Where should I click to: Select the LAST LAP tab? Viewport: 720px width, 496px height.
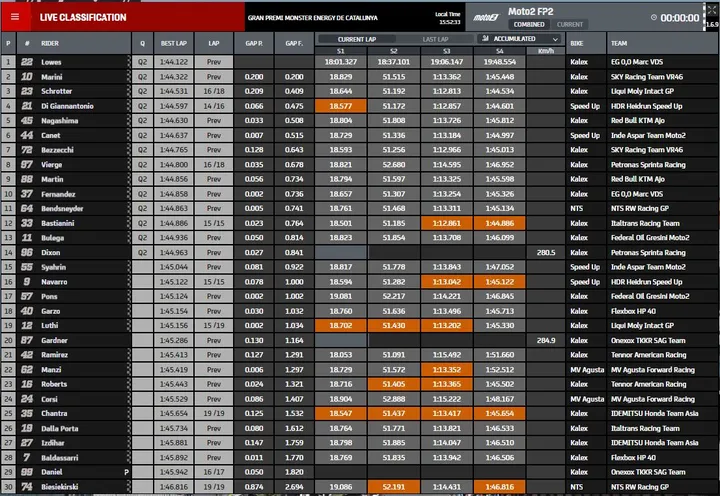tap(435, 39)
